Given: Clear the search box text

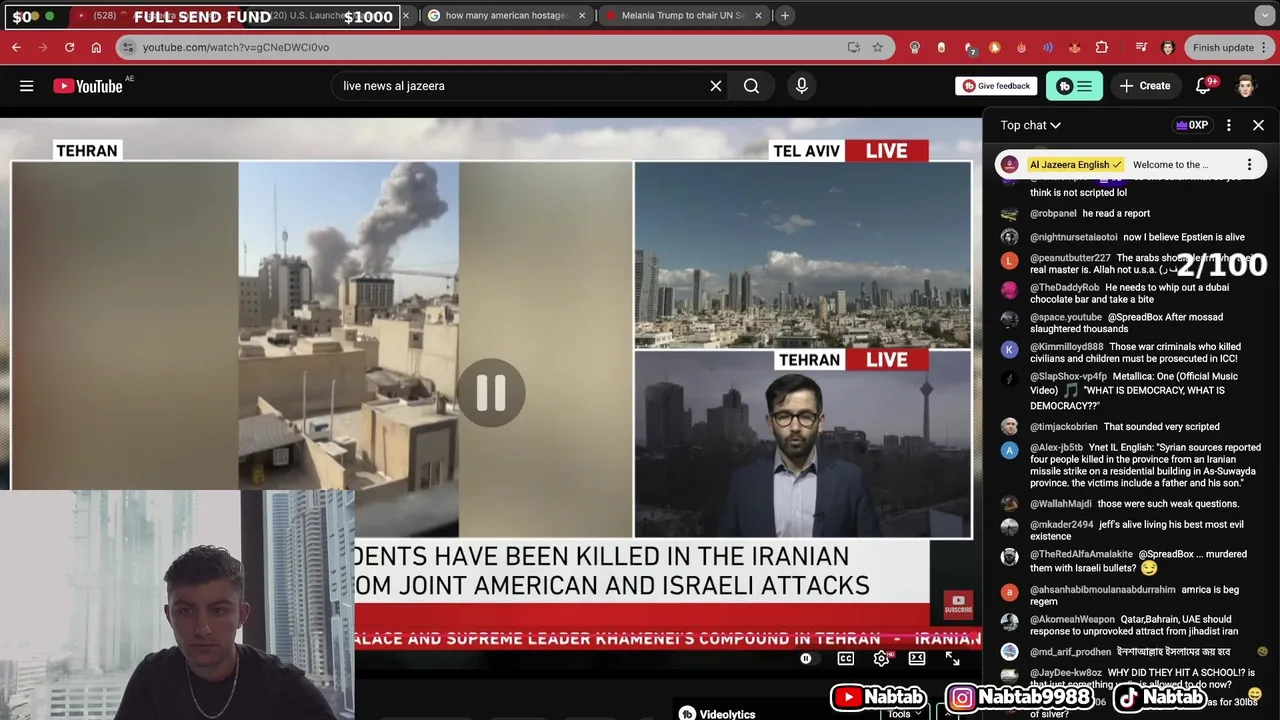Looking at the screenshot, I should 716,86.
